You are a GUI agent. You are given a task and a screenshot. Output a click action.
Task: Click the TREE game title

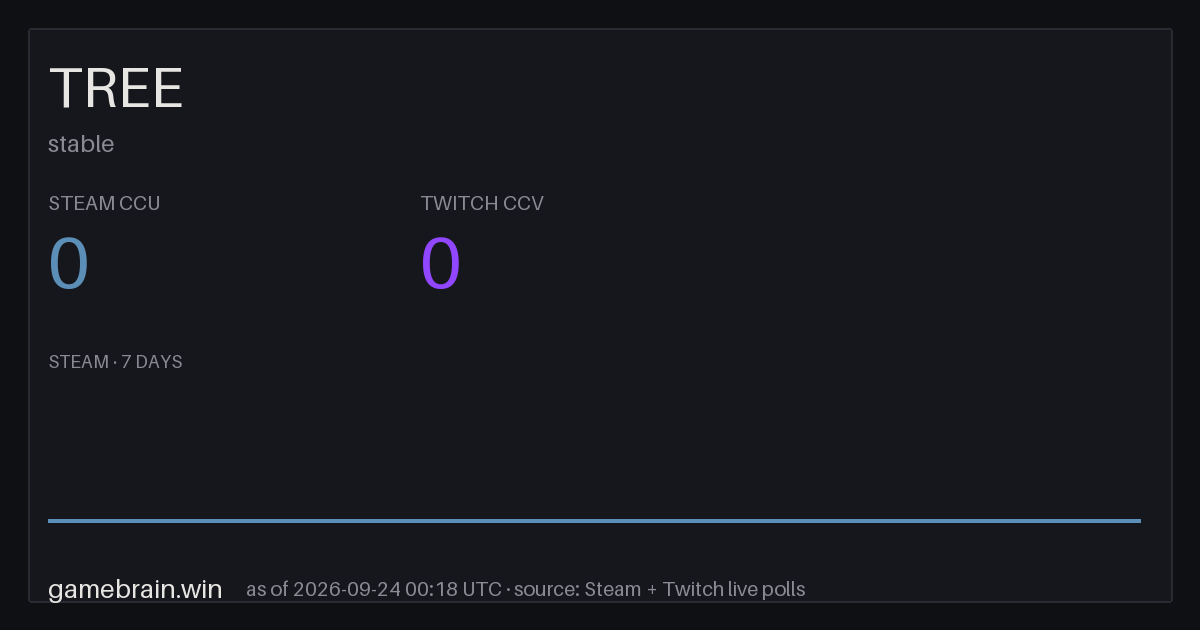point(116,89)
